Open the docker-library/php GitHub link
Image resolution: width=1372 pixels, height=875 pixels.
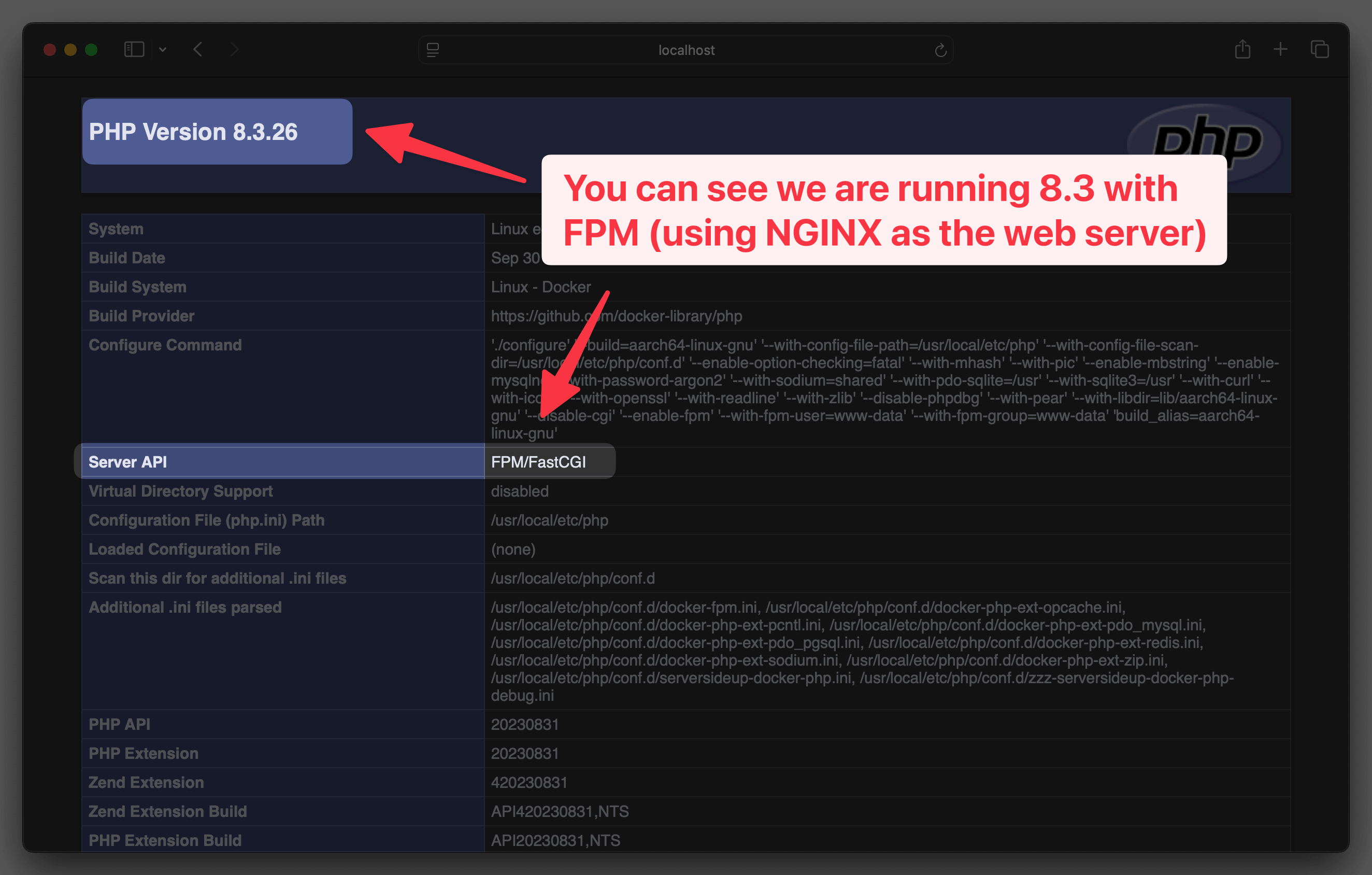click(x=617, y=316)
